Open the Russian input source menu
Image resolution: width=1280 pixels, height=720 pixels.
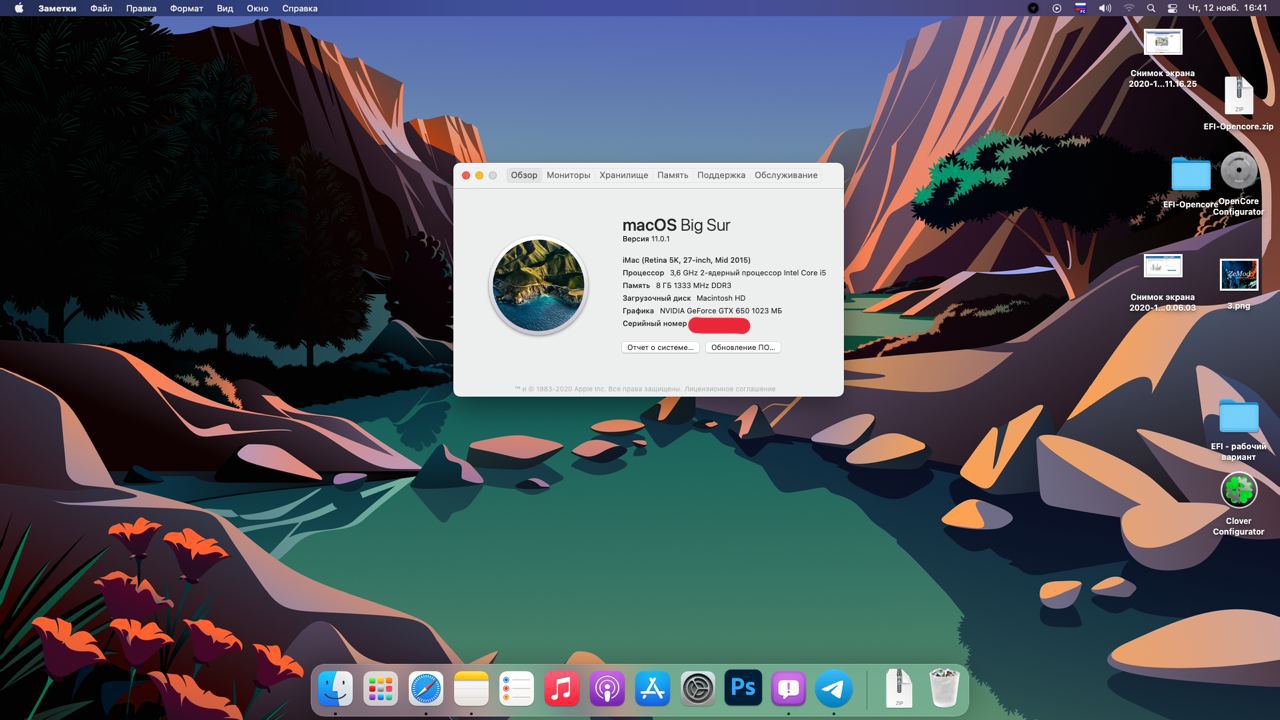click(x=1081, y=8)
